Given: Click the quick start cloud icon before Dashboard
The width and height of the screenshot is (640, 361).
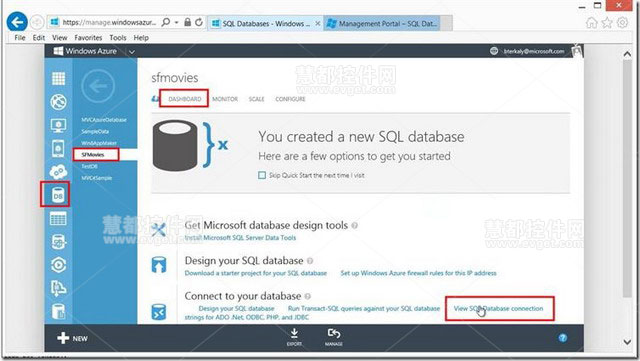Looking at the screenshot, I should tap(155, 99).
